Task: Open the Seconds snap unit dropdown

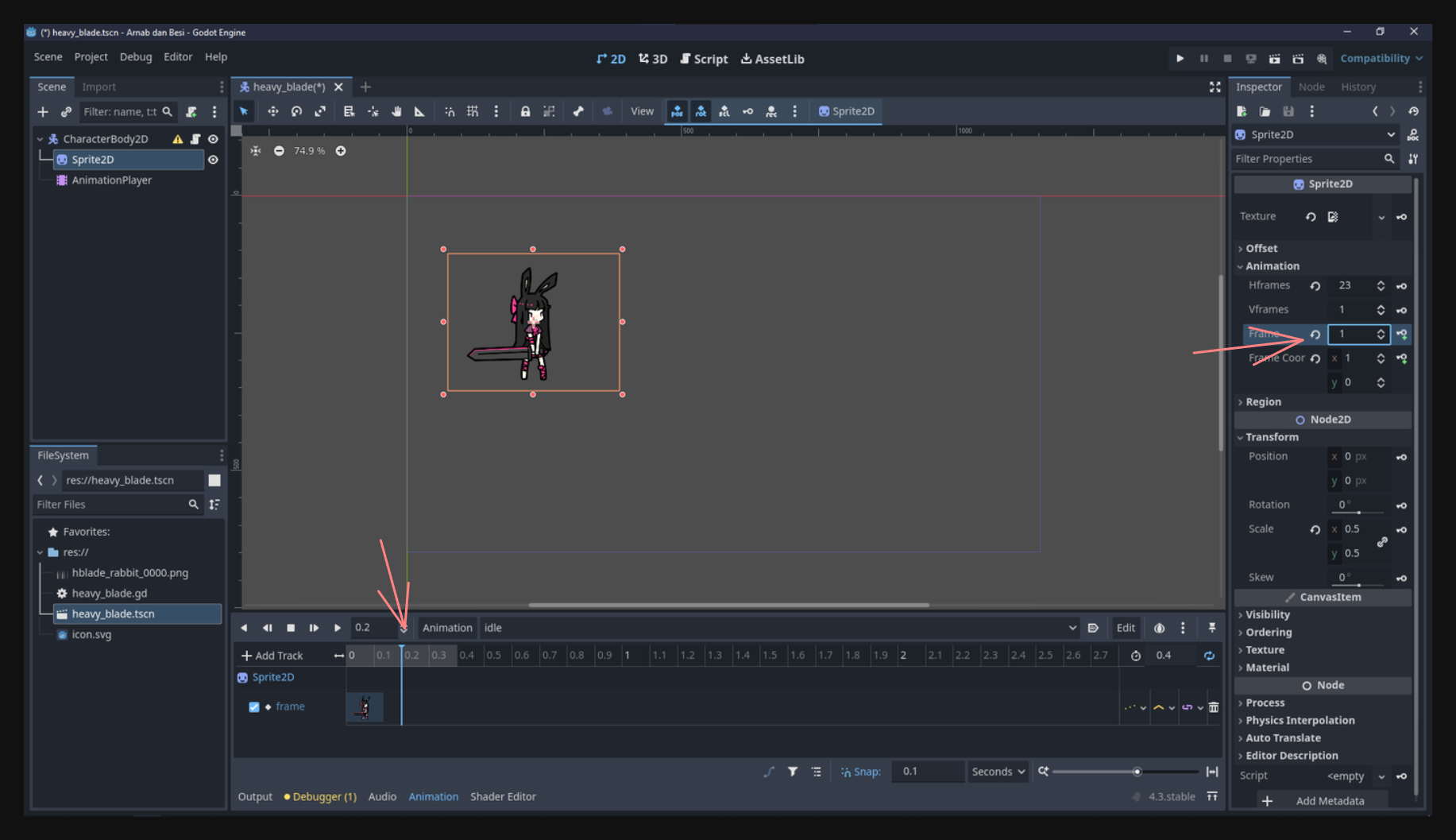Action: coord(998,772)
